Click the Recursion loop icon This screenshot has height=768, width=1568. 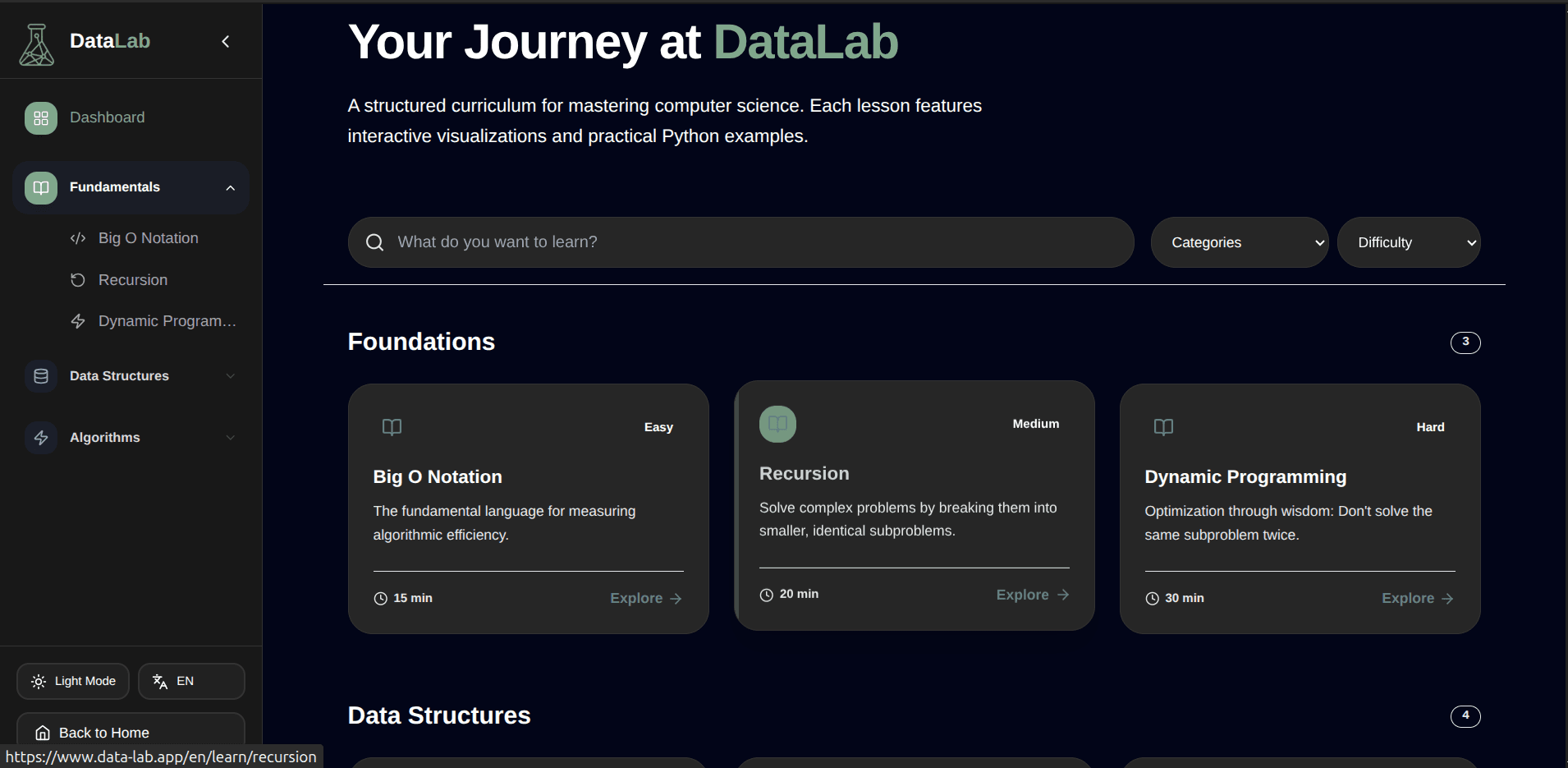click(78, 279)
